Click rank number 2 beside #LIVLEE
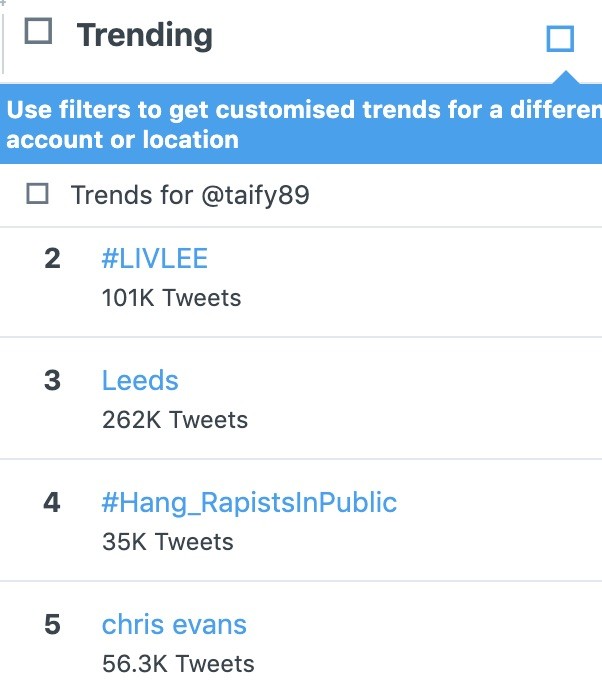 click(52, 259)
